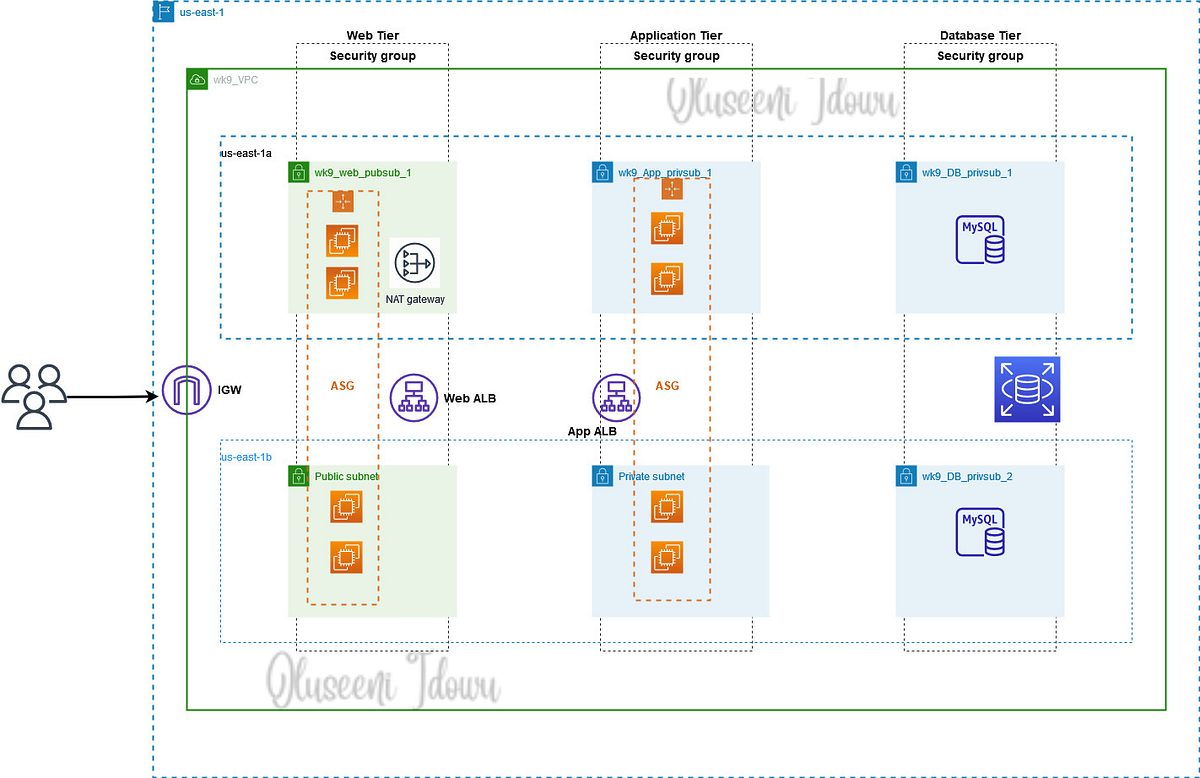Select the padlock icon on wk9_App_privsub_1
The width and height of the screenshot is (1200, 778).
pyautogui.click(x=603, y=171)
